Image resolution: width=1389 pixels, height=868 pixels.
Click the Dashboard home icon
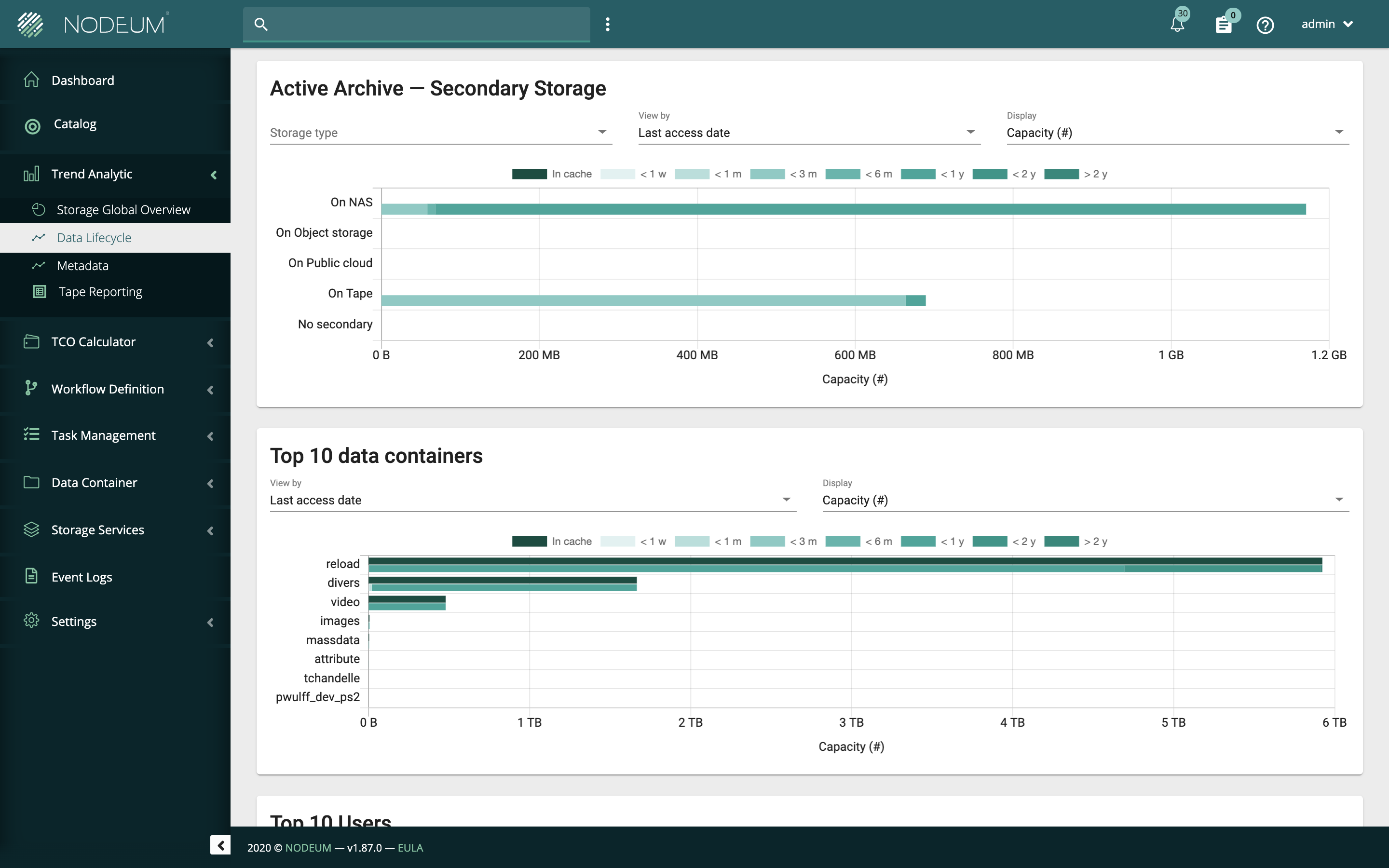tap(31, 80)
